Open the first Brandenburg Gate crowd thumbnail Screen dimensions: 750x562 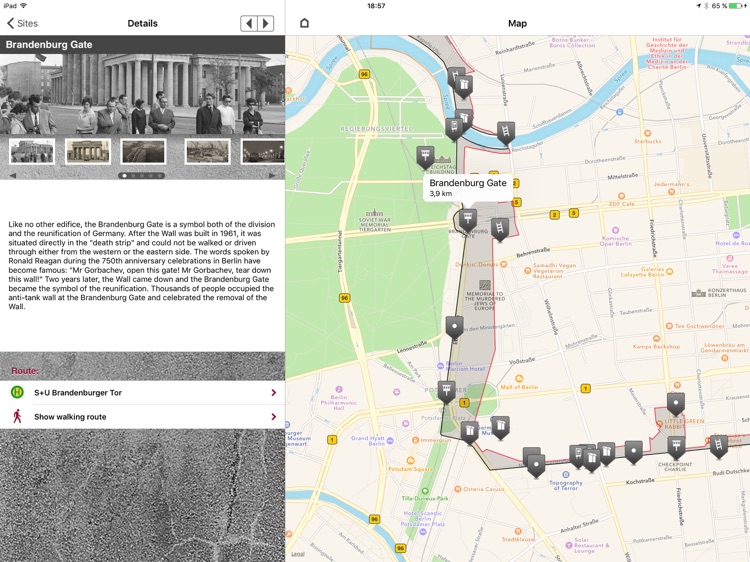pos(32,151)
